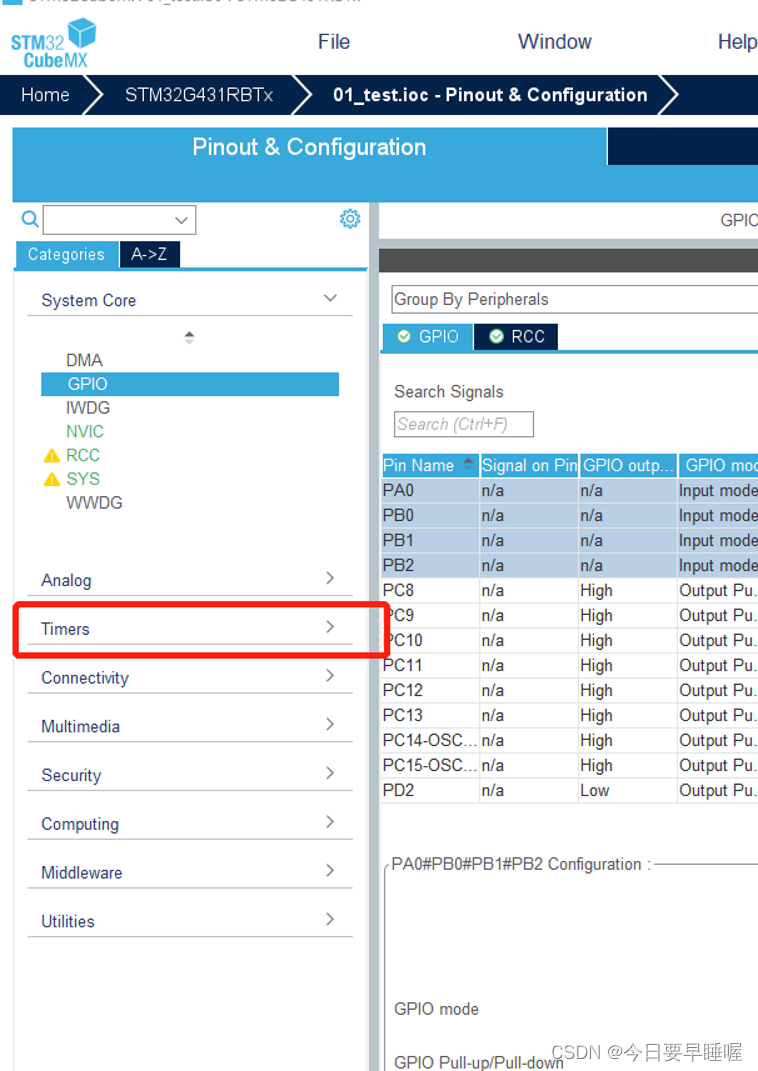Sort by the GPIO mode column header

pos(719,465)
